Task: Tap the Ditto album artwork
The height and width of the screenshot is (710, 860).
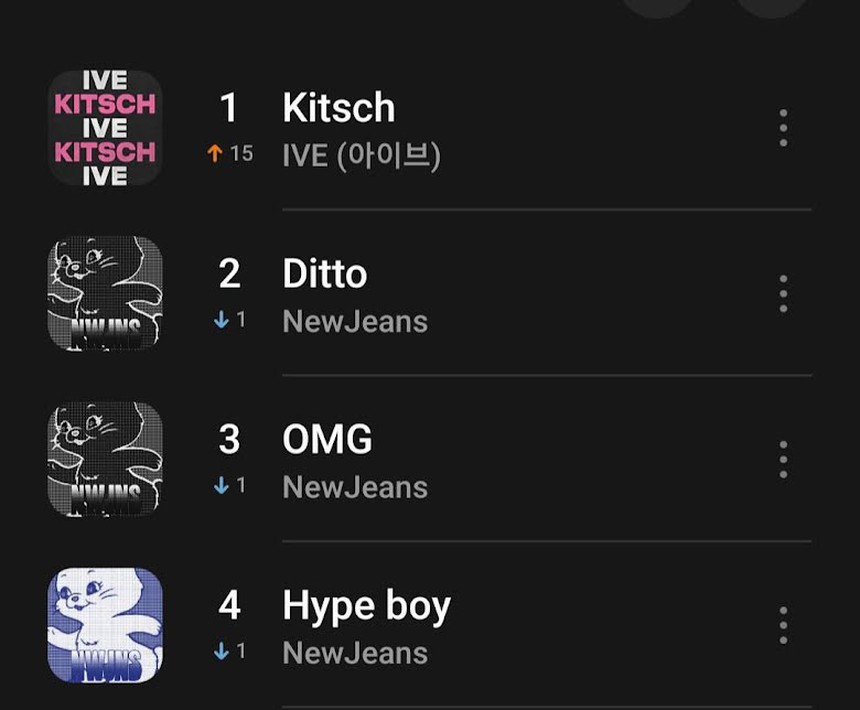Action: pos(105,293)
